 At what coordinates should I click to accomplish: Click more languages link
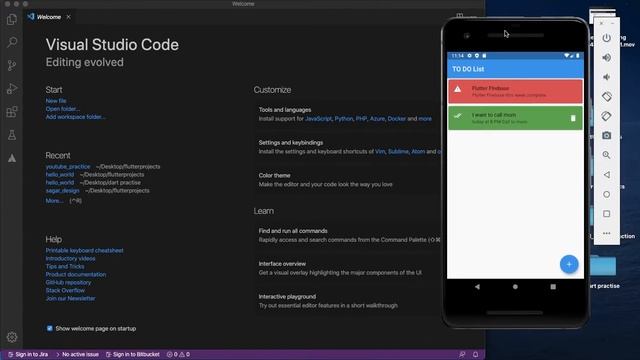click(425, 119)
